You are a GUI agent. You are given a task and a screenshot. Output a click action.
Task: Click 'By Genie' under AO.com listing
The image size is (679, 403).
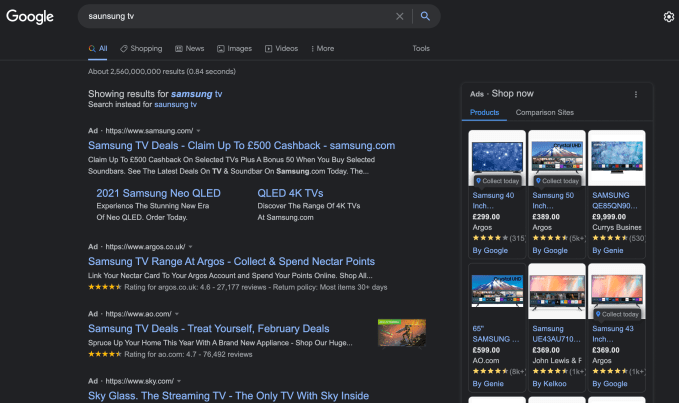point(488,384)
